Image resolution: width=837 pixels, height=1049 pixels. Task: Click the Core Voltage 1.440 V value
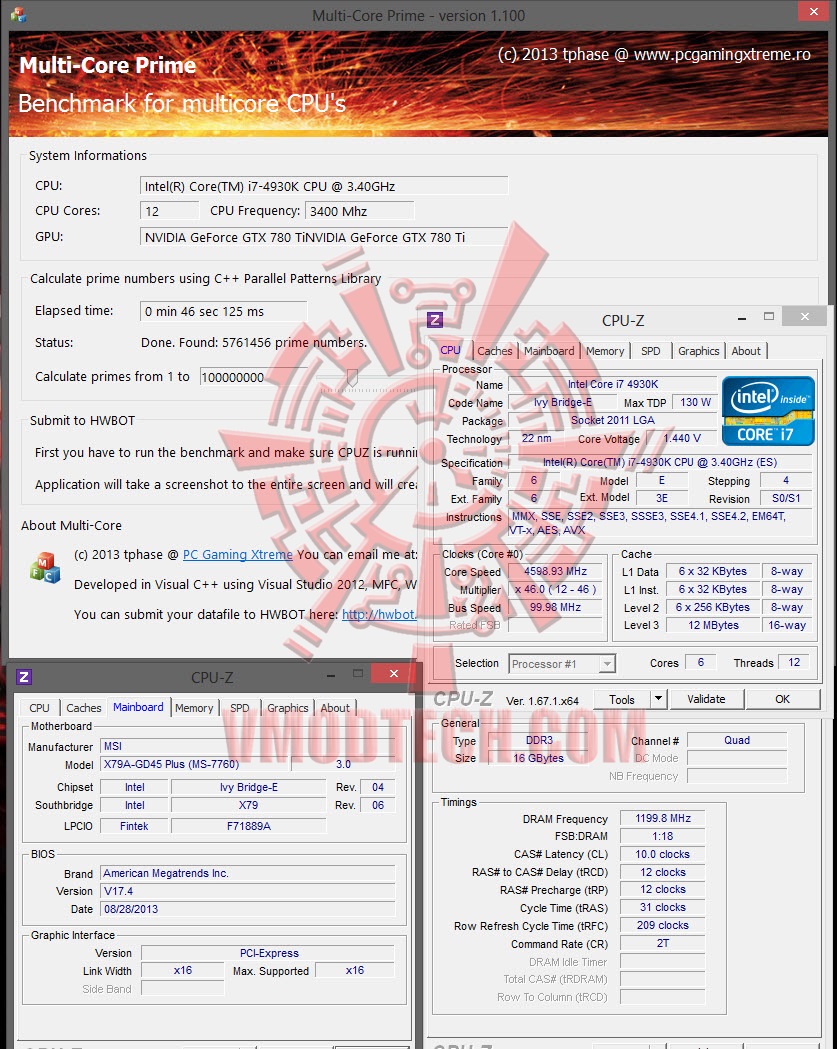pyautogui.click(x=682, y=438)
